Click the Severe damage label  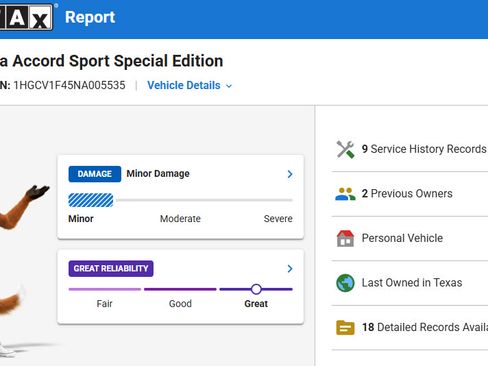point(278,219)
